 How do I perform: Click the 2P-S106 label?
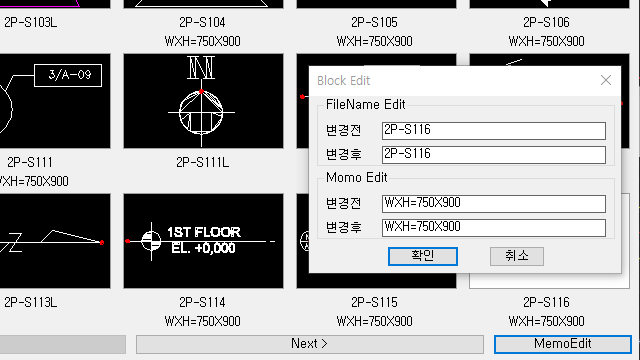(546, 22)
